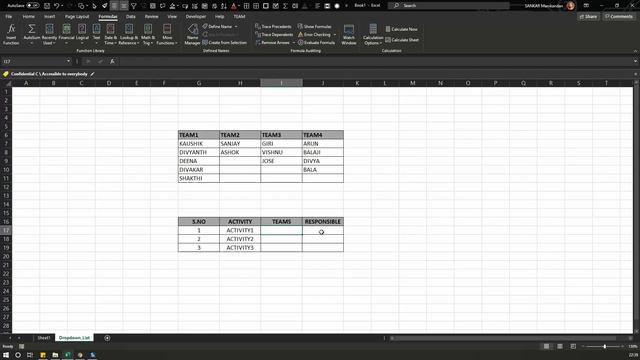640x360 pixels.
Task: Open the Math & Trig functions menu
Action: click(147, 34)
